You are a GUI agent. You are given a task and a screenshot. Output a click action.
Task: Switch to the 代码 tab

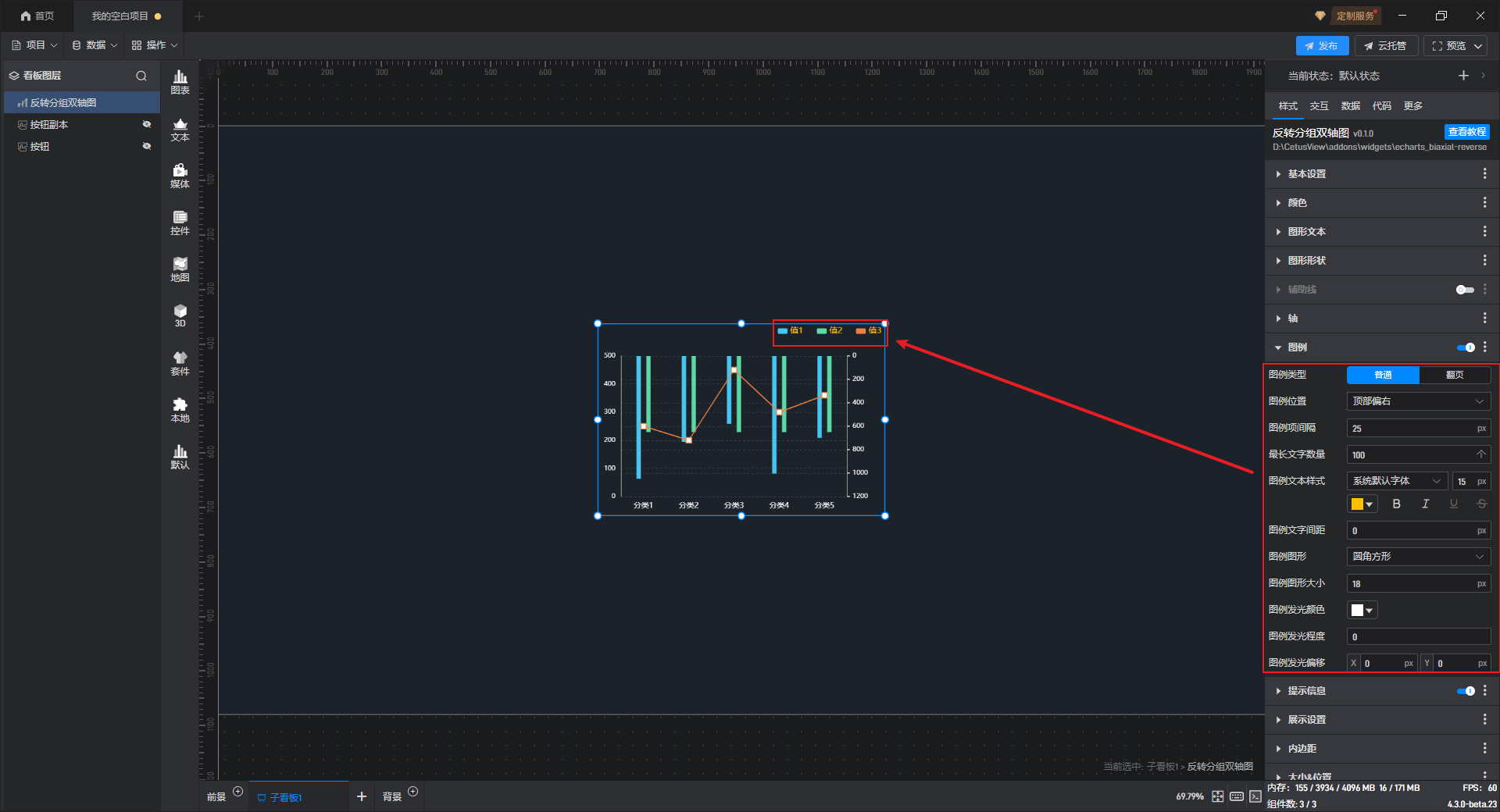[x=1382, y=106]
